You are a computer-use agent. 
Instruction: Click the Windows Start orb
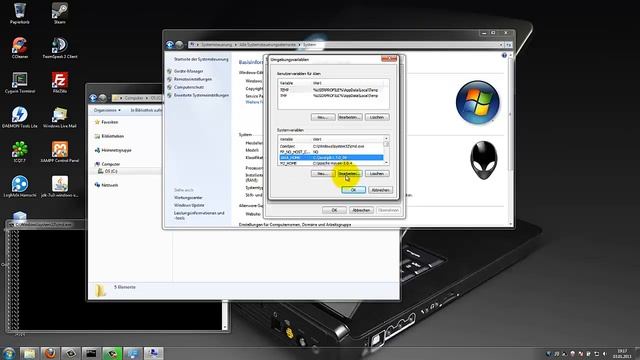[9, 353]
